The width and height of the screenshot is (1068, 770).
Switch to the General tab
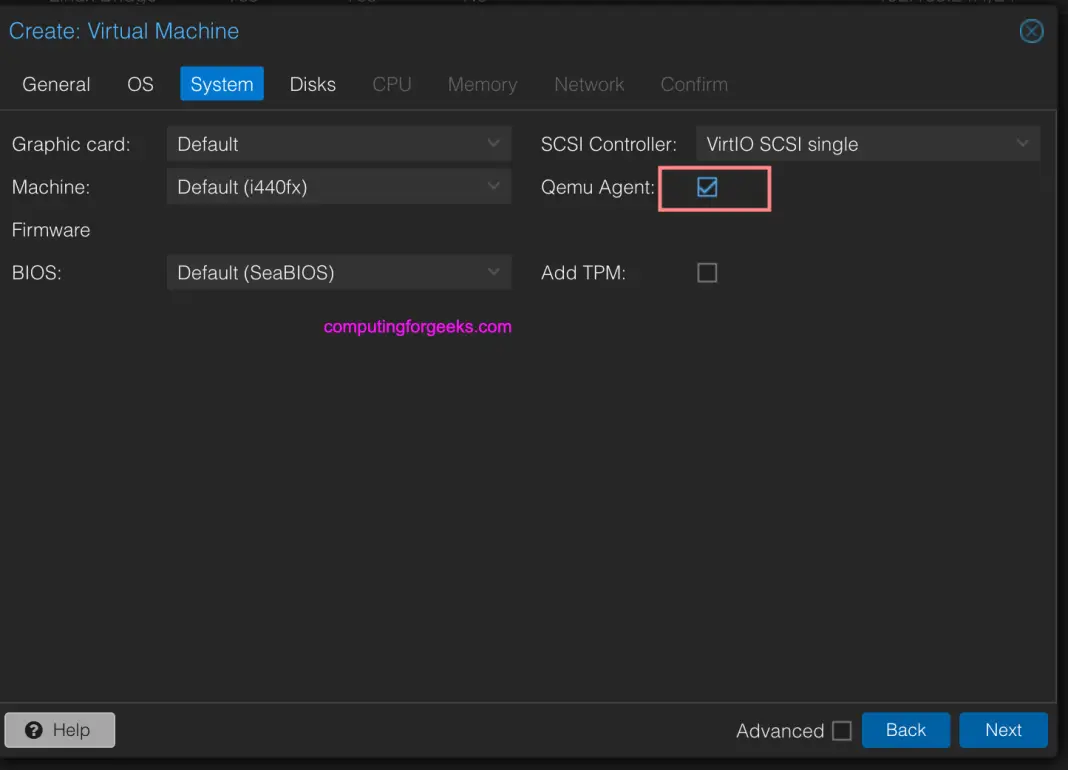(x=56, y=84)
